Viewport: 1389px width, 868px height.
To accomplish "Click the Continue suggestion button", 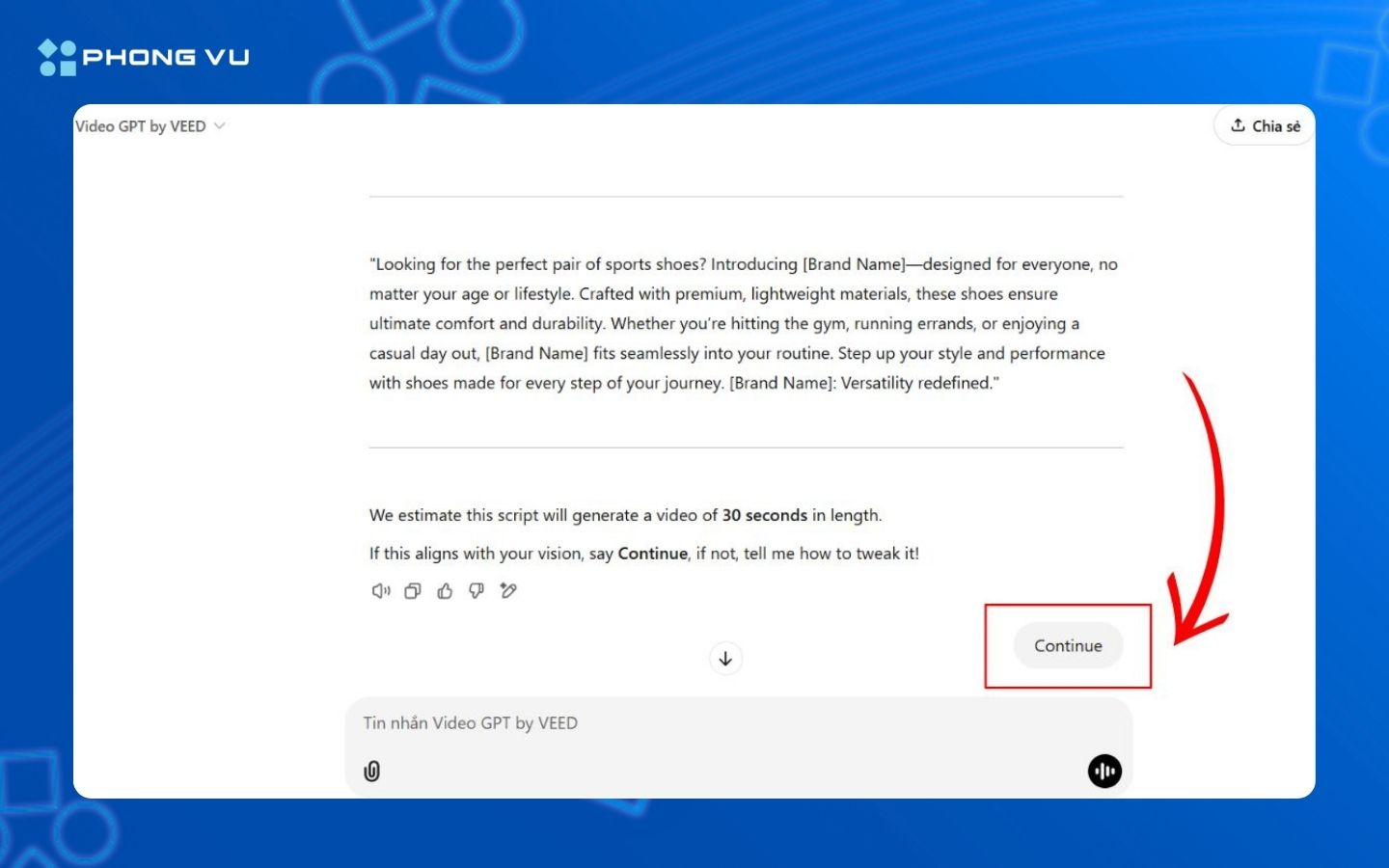I will click(x=1068, y=646).
